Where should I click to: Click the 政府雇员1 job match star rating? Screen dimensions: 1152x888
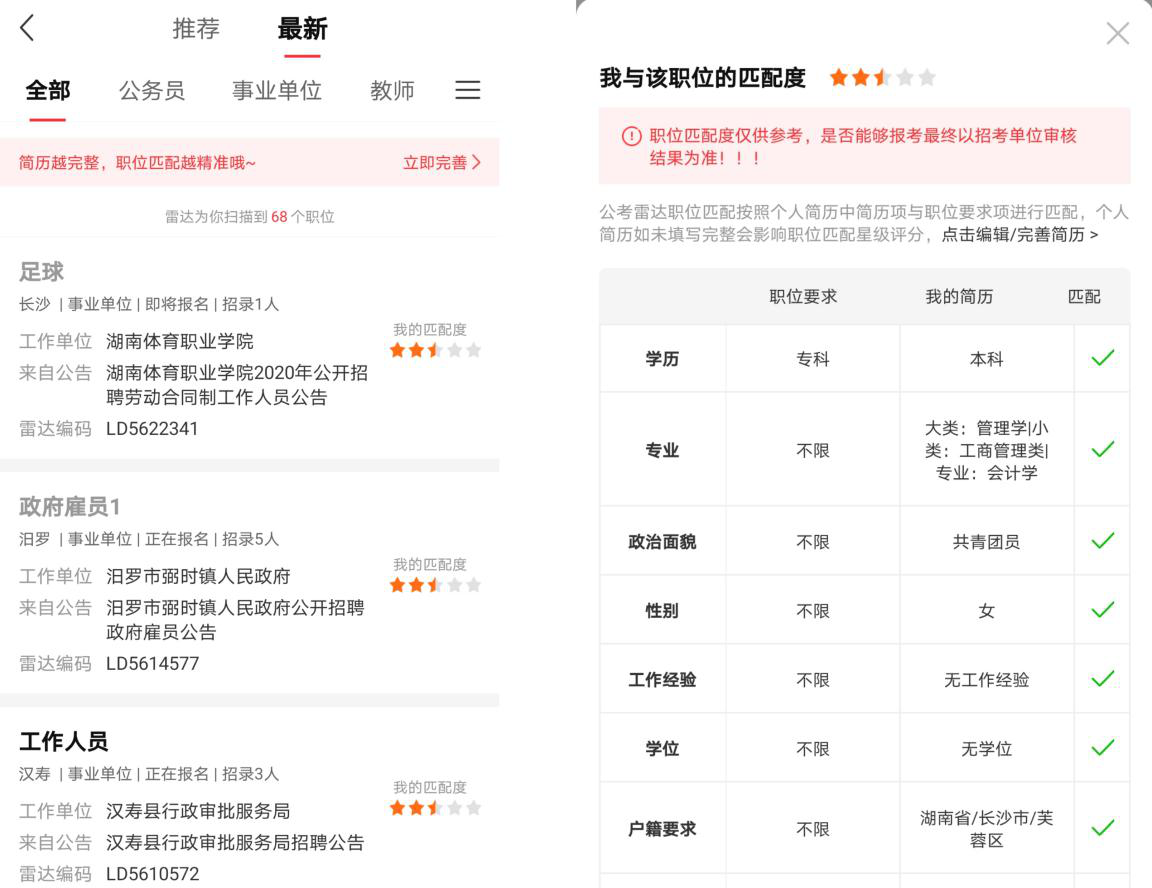(x=435, y=585)
